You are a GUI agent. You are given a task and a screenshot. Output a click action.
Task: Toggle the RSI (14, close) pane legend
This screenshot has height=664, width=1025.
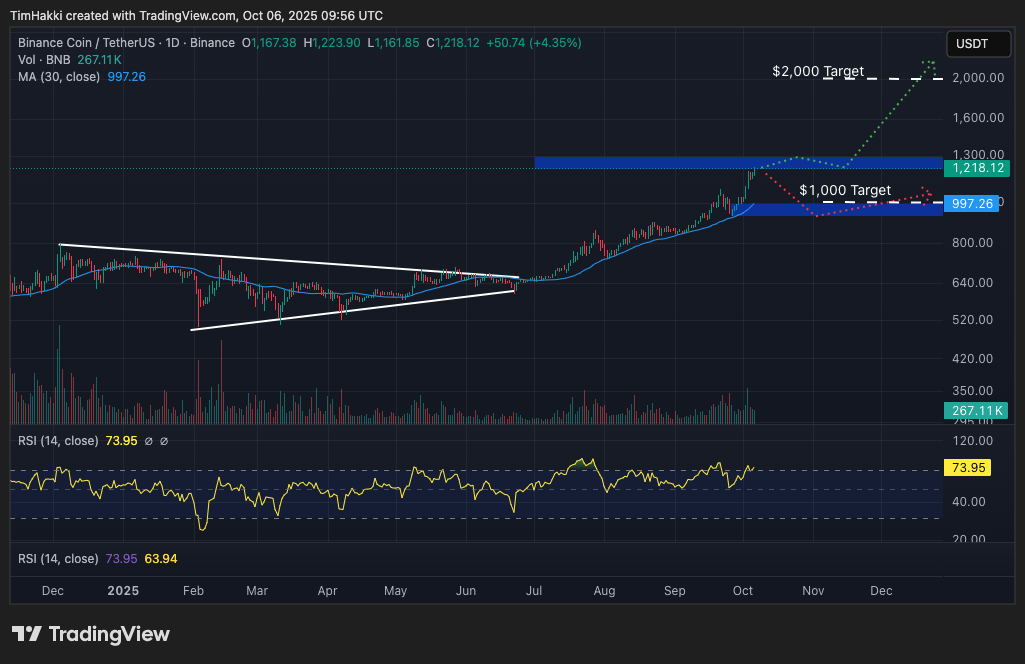click(57, 440)
